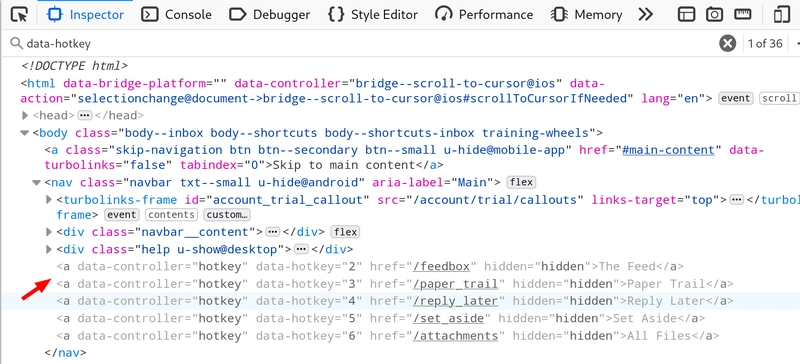Click the '1 of 36' result counter
Screen dimensions: 800x364
[x=765, y=43]
